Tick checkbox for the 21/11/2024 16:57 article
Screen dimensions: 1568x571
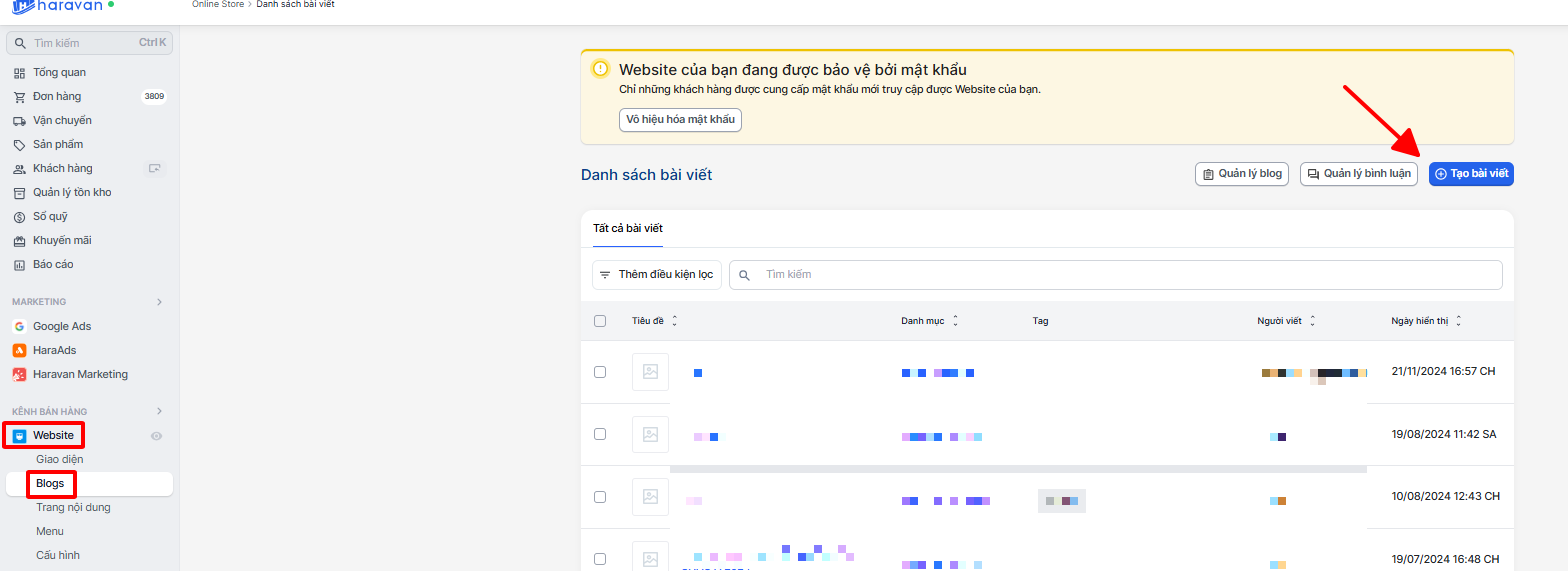[x=600, y=372]
